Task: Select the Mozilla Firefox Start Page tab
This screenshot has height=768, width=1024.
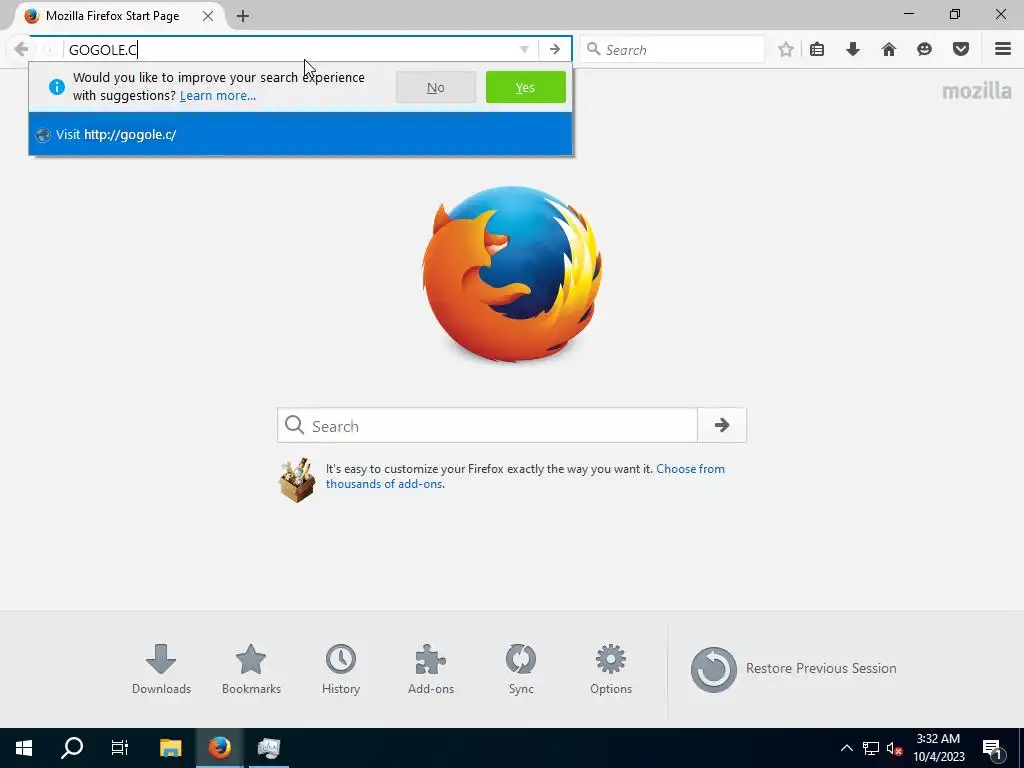Action: coord(111,16)
